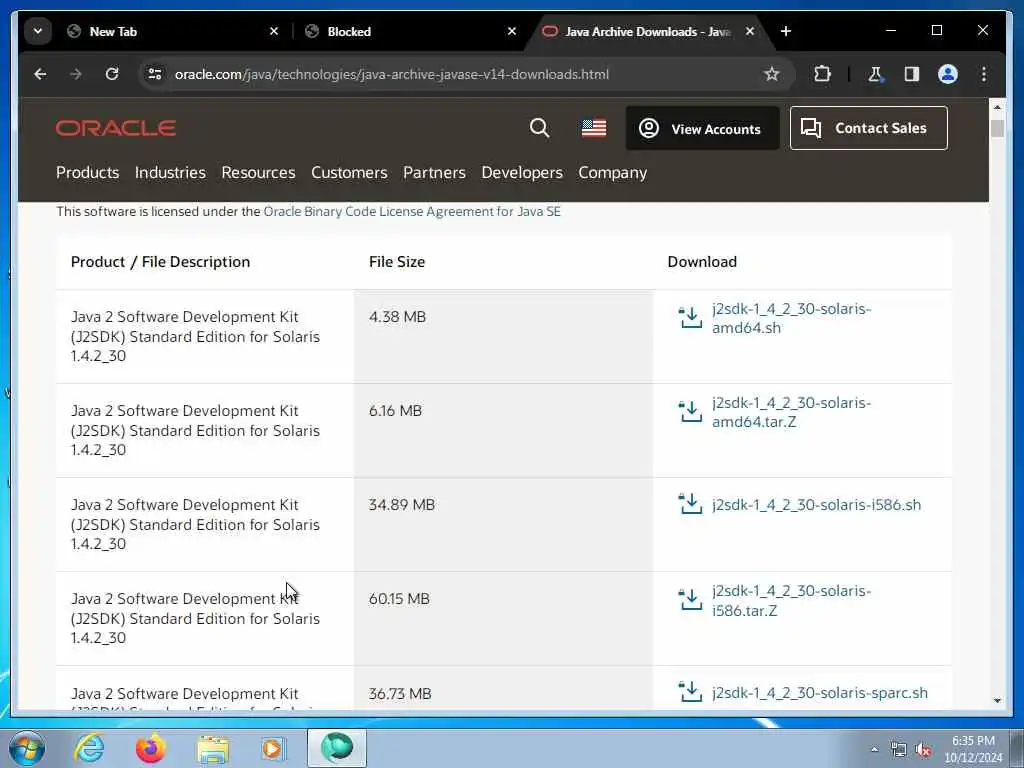Click the Contact Sales button

pos(869,128)
